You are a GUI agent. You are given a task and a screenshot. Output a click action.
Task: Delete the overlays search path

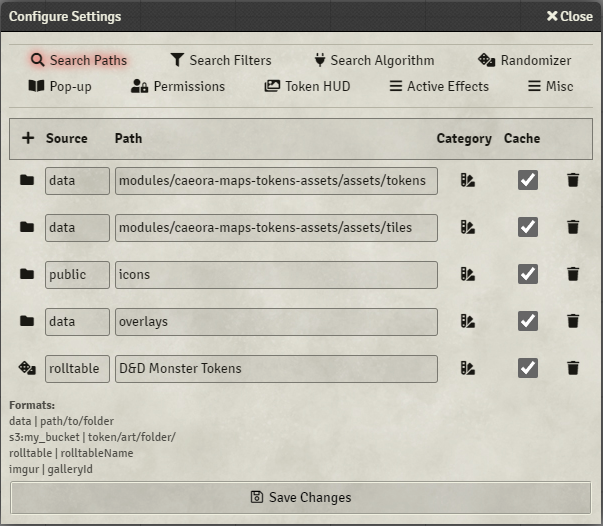tap(573, 321)
